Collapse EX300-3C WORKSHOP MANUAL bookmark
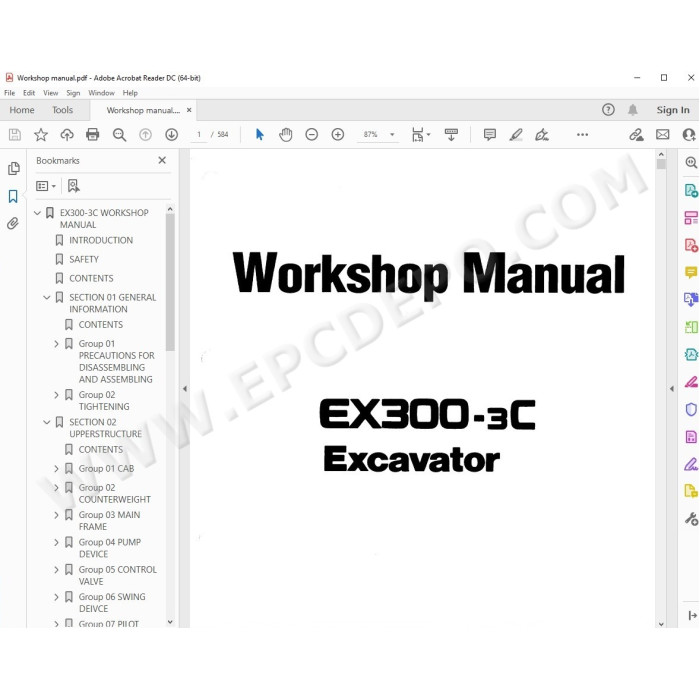Screen dimensions: 700x700 click(x=38, y=213)
